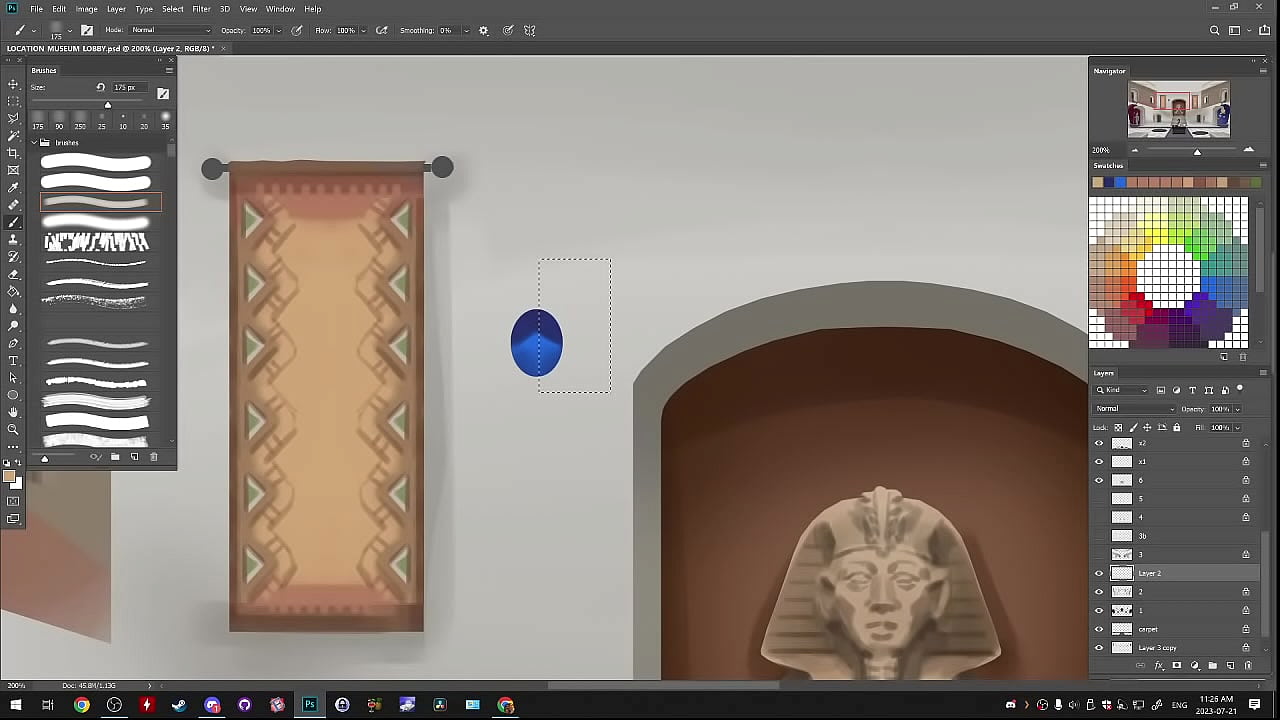Select the Ellipse shape tool
Image resolution: width=1280 pixels, height=720 pixels.
[x=13, y=395]
